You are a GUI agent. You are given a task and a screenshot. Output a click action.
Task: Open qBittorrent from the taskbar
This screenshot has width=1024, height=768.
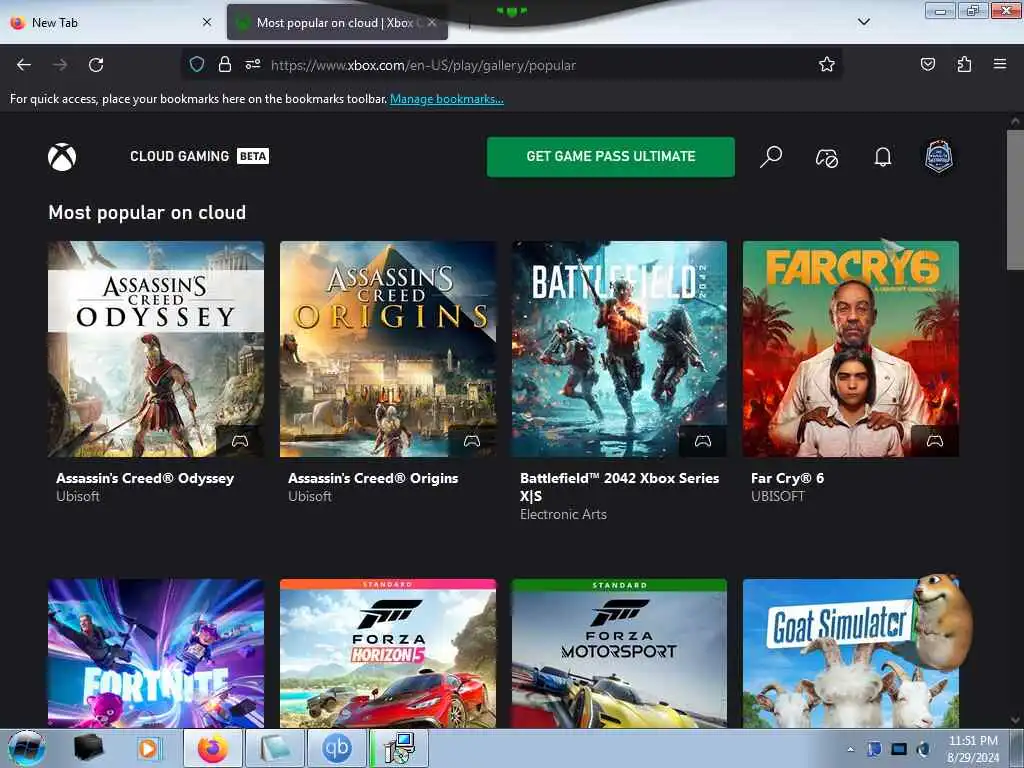coord(336,748)
